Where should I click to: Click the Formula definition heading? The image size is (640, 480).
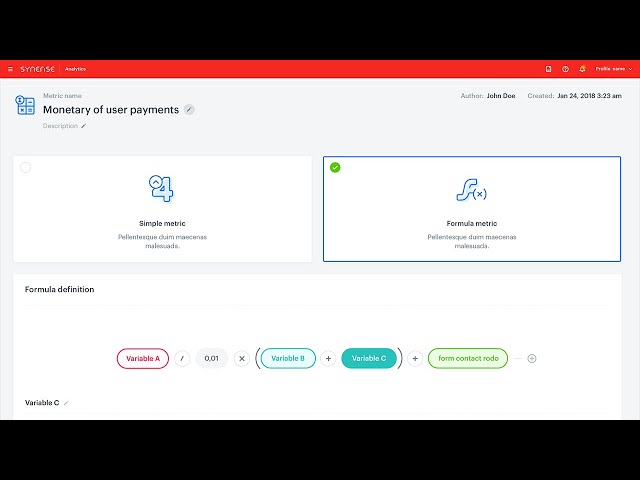tap(60, 289)
